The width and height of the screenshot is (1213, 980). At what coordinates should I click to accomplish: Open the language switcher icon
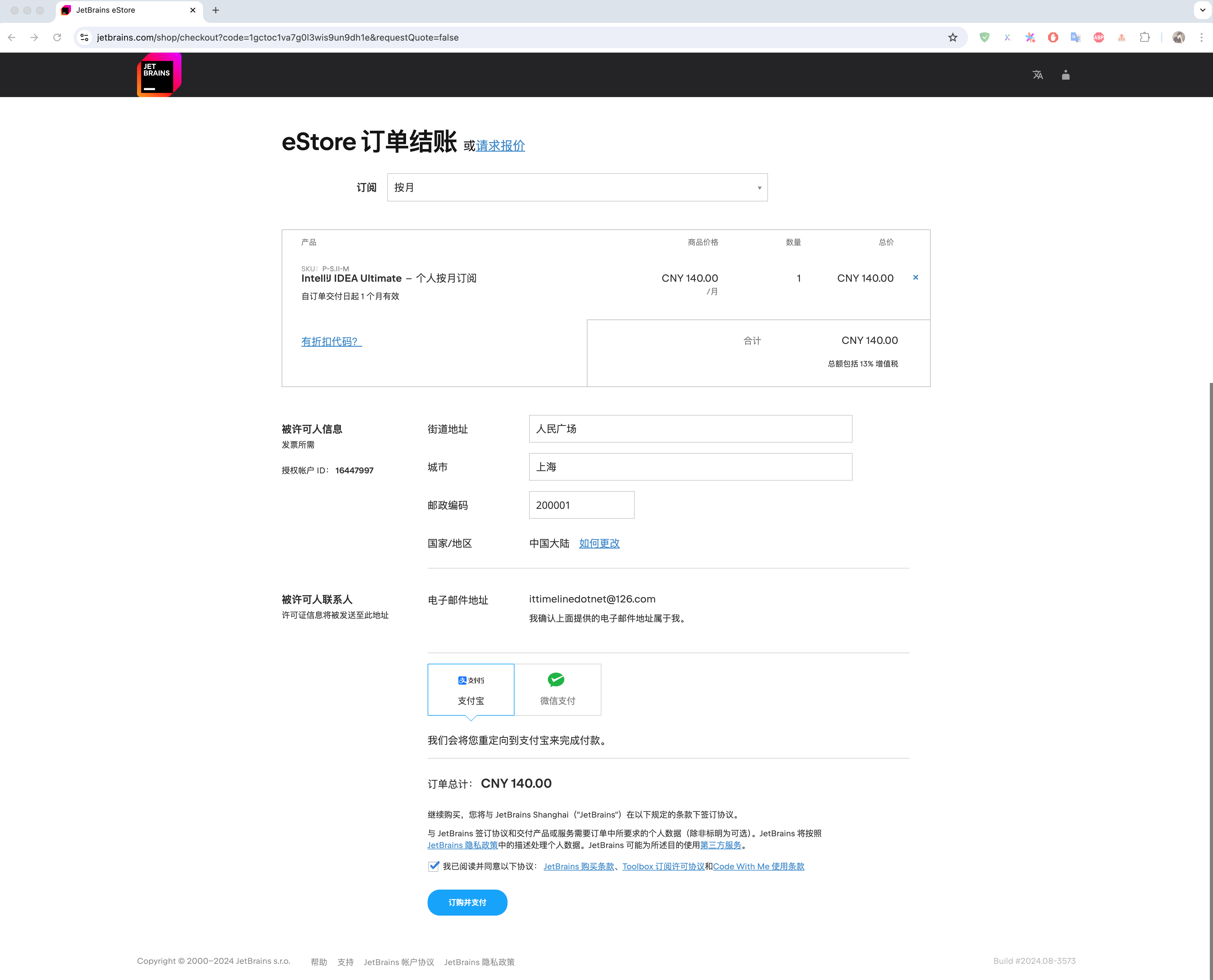click(1038, 75)
